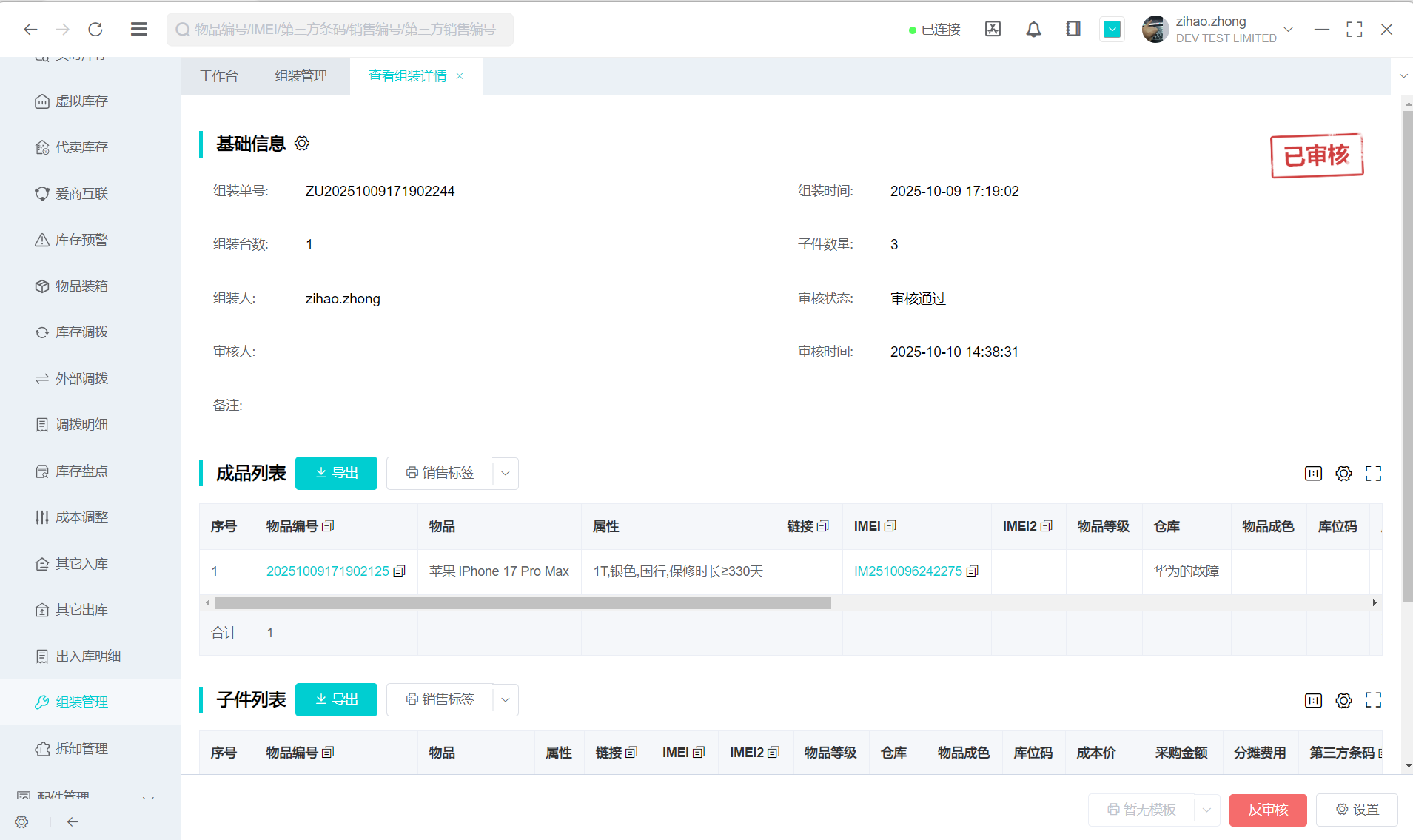Click the red 反审核 button
Image resolution: width=1413 pixels, height=840 pixels.
(1267, 810)
